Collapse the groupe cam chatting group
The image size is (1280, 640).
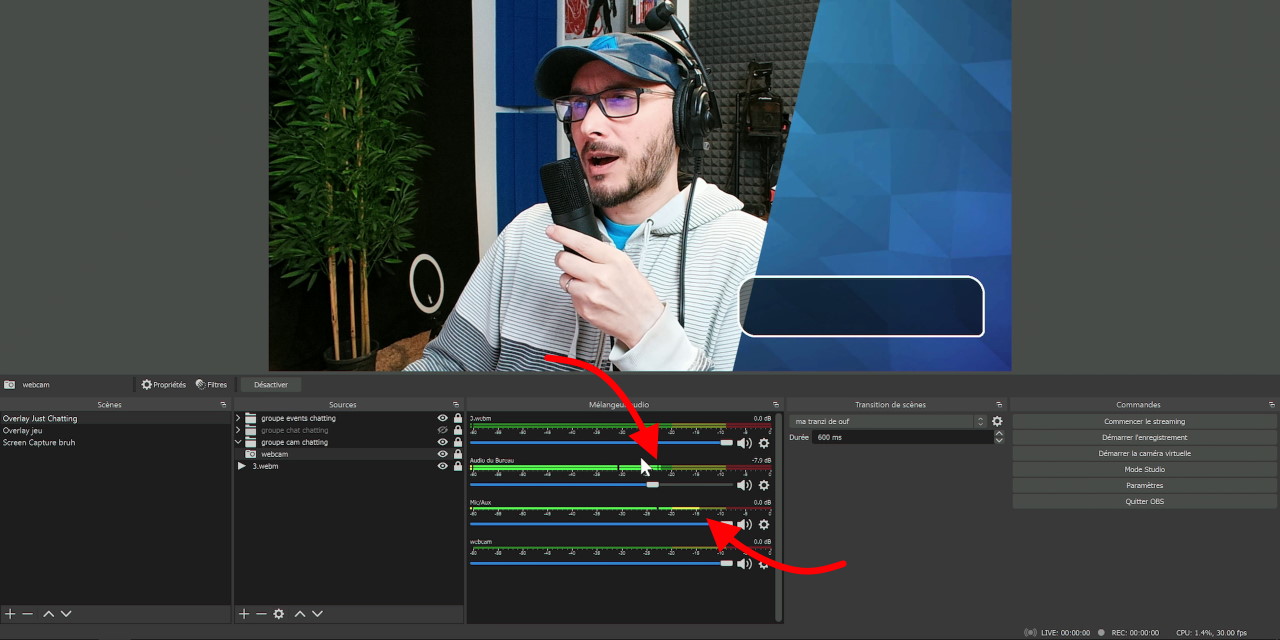[238, 442]
